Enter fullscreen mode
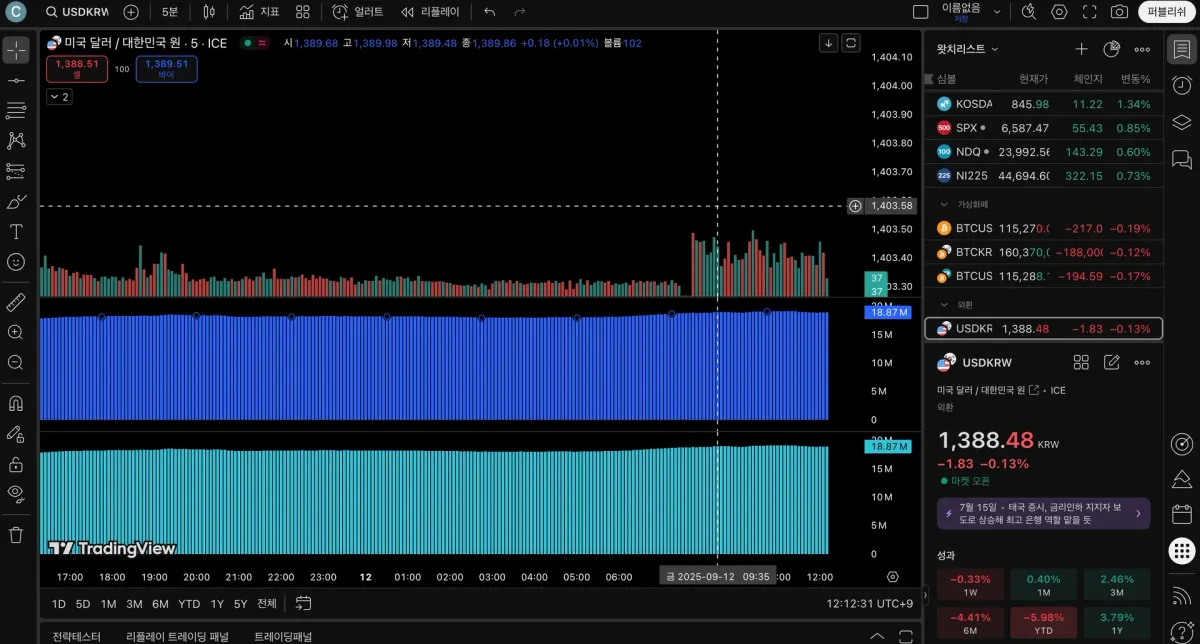1200x644 pixels. coord(1090,12)
